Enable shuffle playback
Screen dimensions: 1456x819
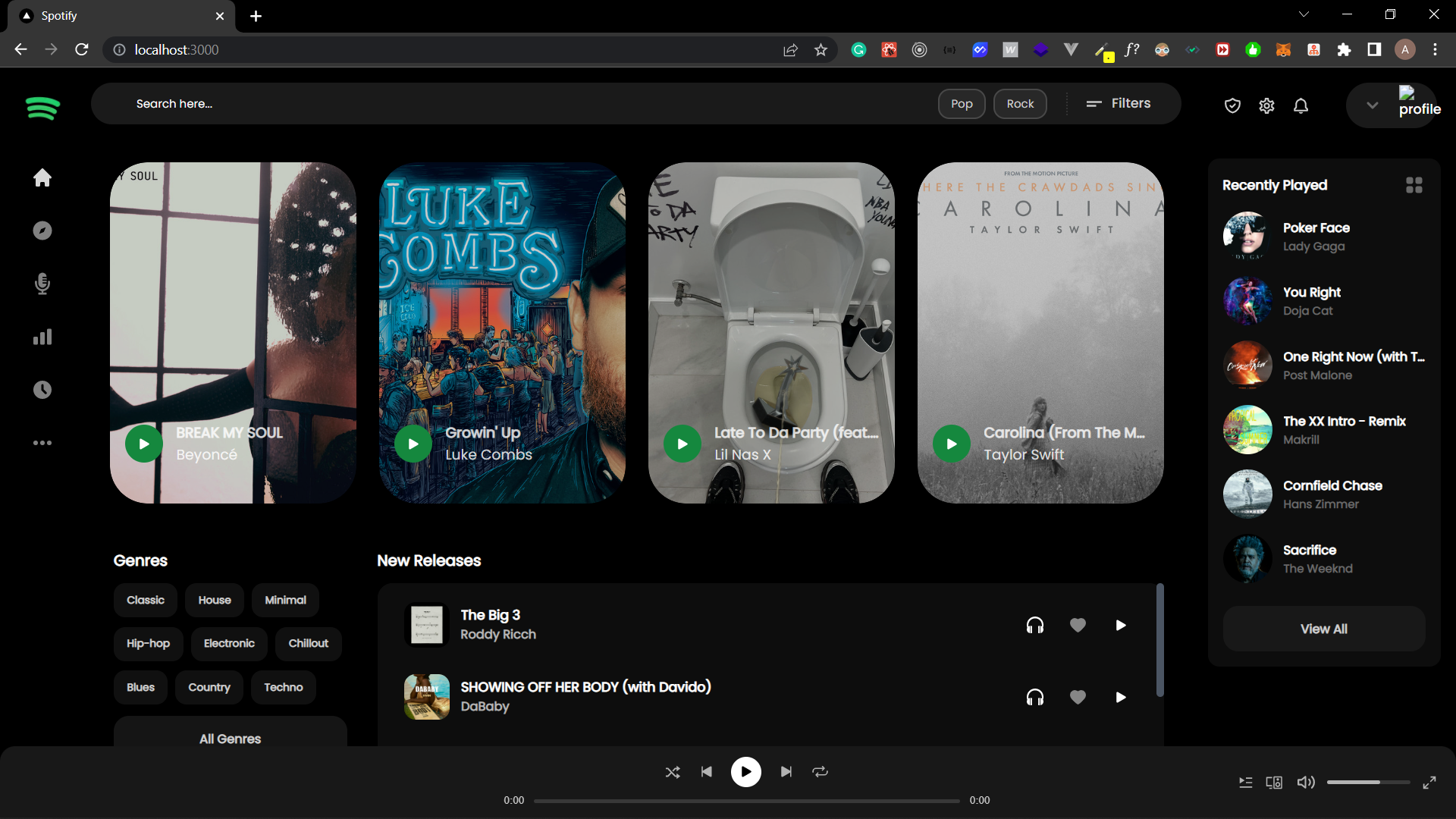coord(673,771)
